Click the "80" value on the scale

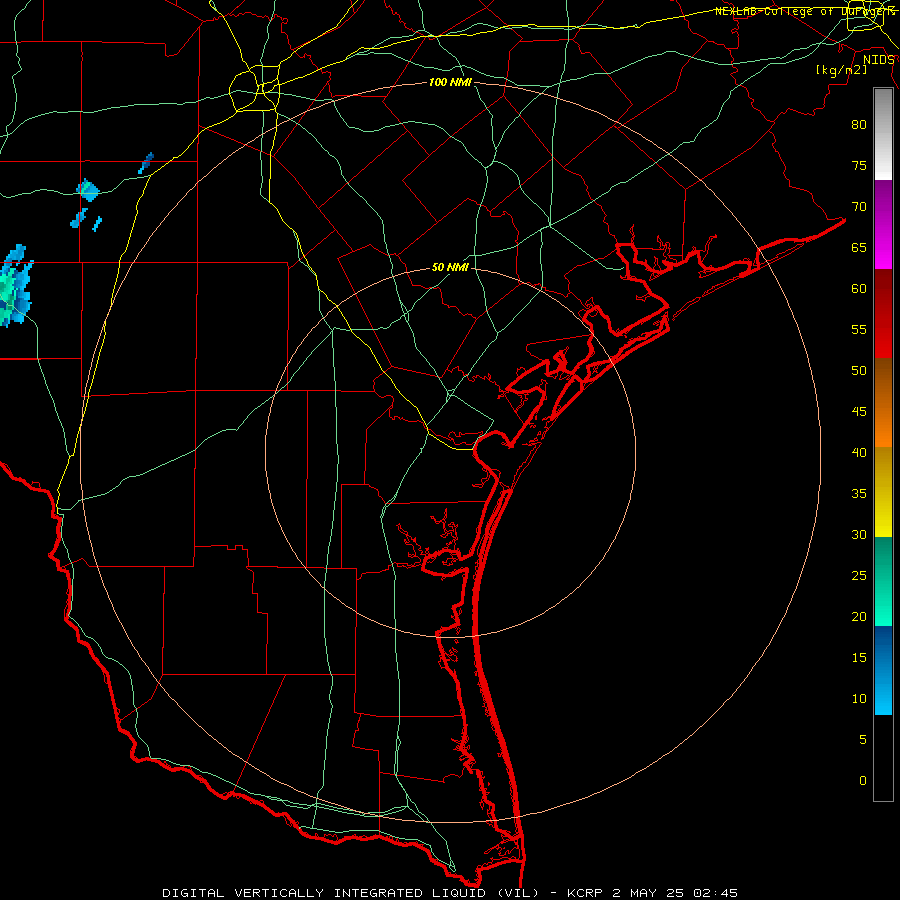point(859,125)
